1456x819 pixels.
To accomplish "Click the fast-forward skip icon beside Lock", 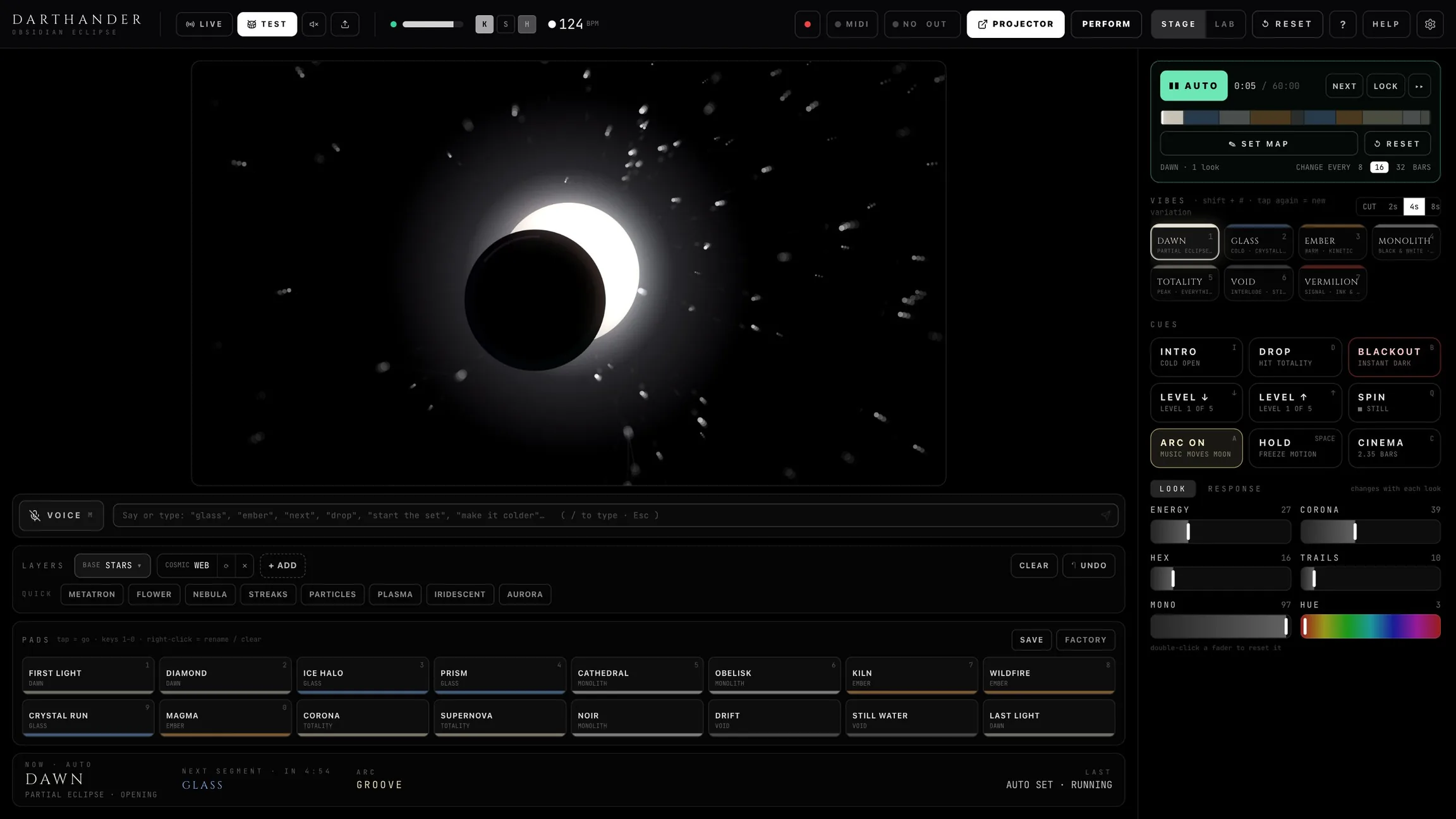I will 1419,86.
